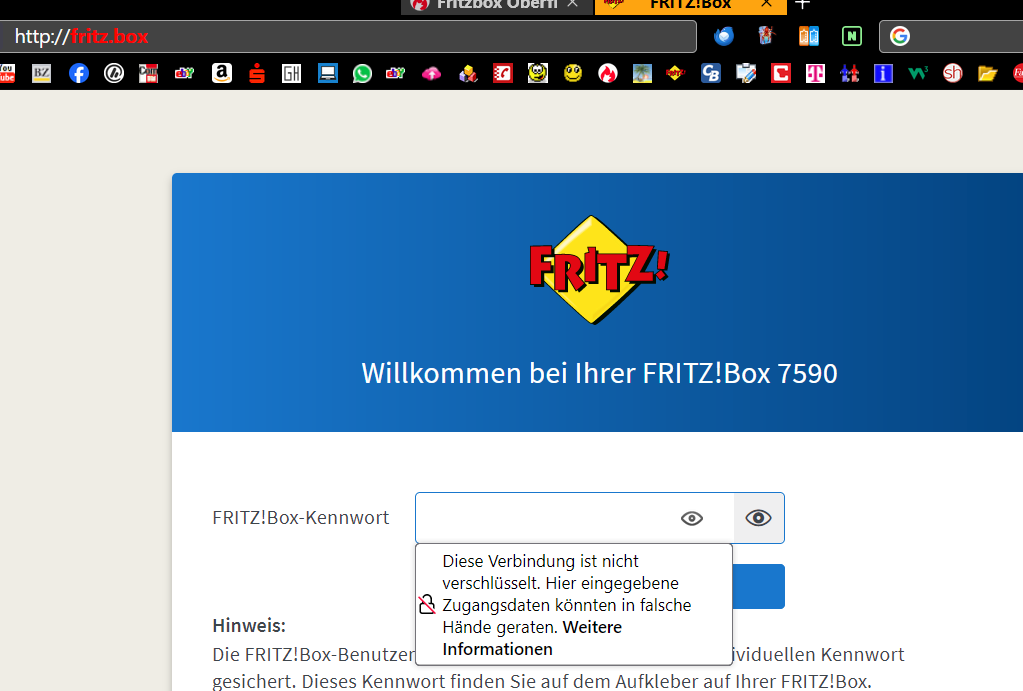Open the green W3 bookmark
The height and width of the screenshot is (691, 1023).
918,73
